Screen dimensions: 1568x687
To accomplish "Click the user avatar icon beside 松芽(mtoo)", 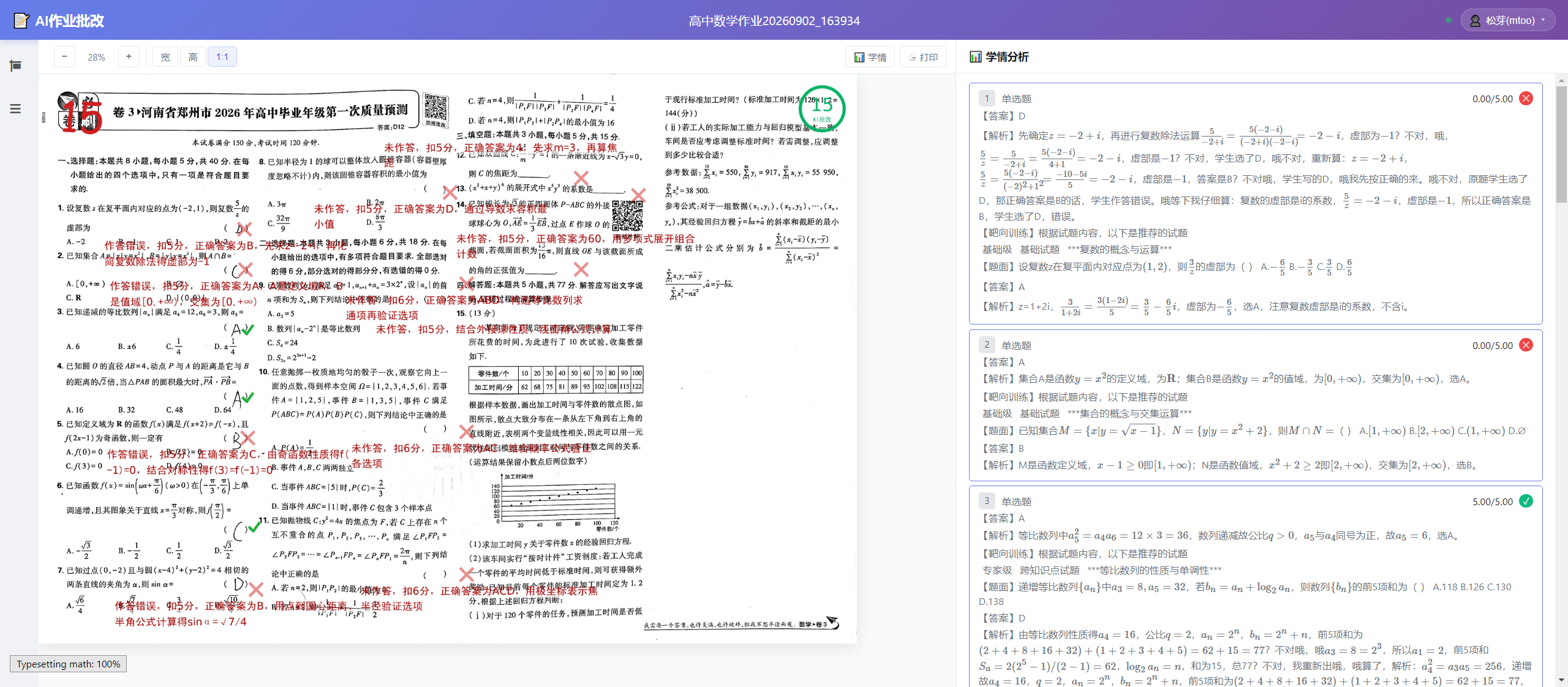I will click(1476, 20).
